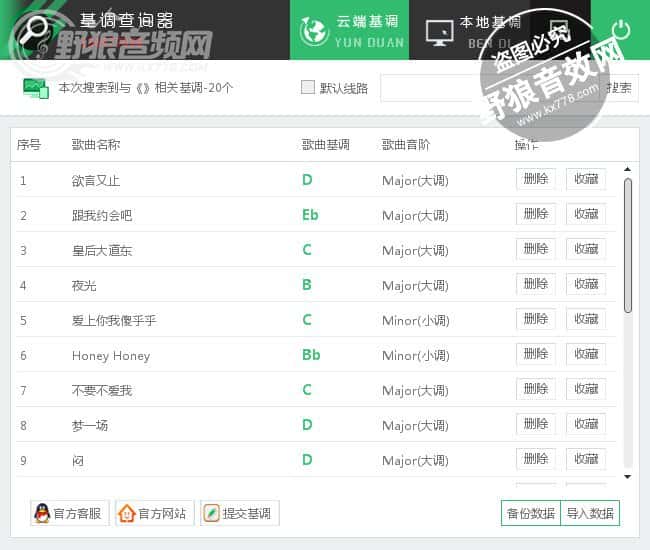Favorite the song 梦一场
The width and height of the screenshot is (650, 550).
pos(586,424)
